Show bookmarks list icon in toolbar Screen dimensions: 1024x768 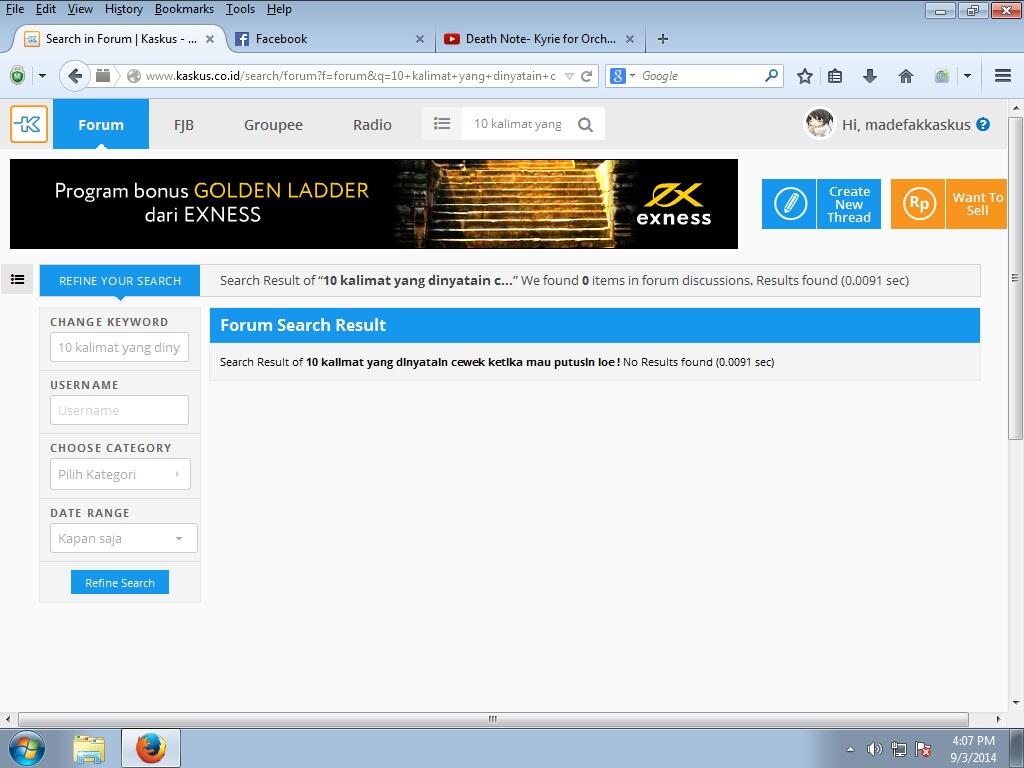pos(835,76)
